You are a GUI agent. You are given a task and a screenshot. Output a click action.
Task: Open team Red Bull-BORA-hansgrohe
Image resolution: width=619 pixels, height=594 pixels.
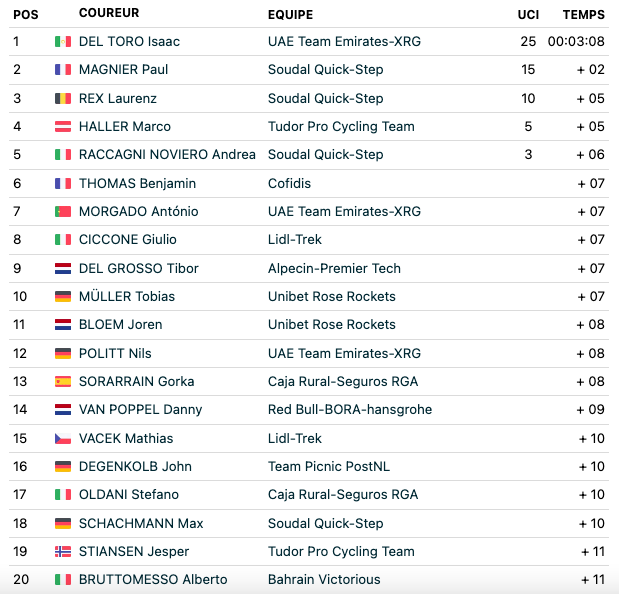[x=350, y=410]
